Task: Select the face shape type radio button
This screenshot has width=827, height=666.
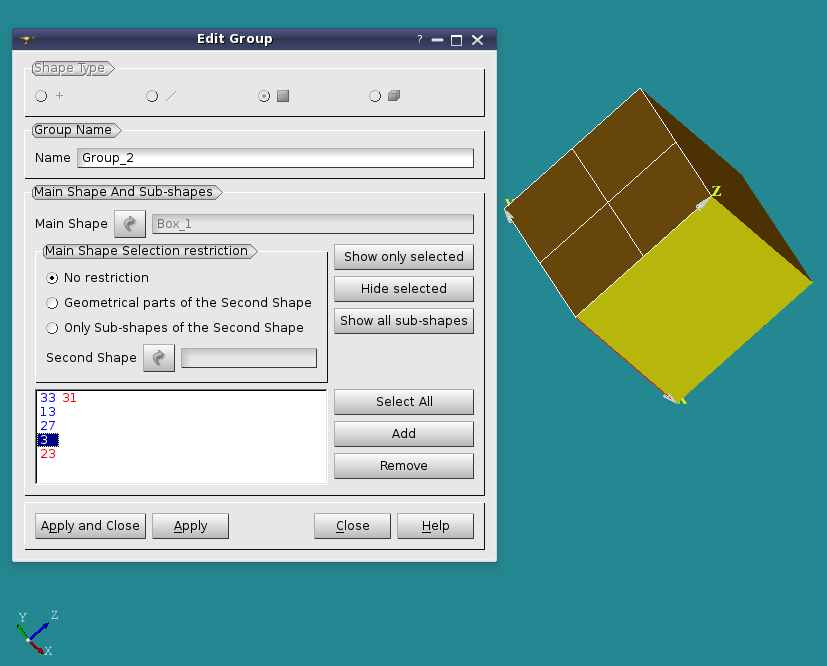Action: [264, 96]
